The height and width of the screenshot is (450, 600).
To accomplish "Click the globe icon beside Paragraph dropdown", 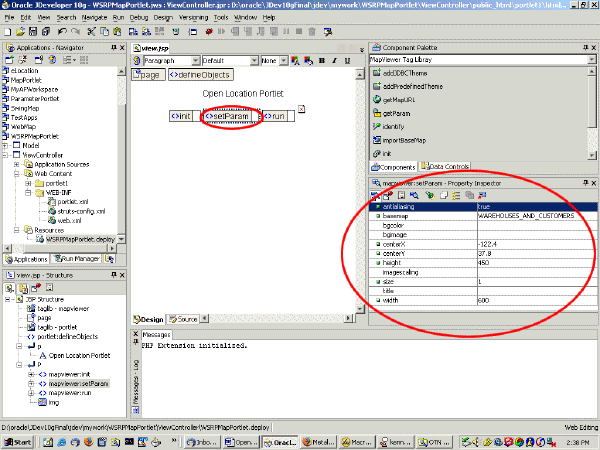I will (x=137, y=60).
